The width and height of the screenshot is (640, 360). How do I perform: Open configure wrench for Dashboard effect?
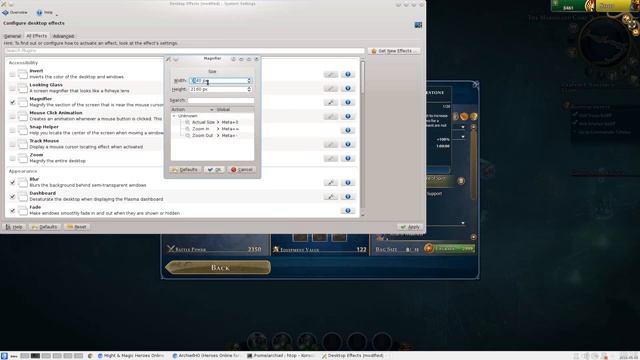(x=331, y=196)
